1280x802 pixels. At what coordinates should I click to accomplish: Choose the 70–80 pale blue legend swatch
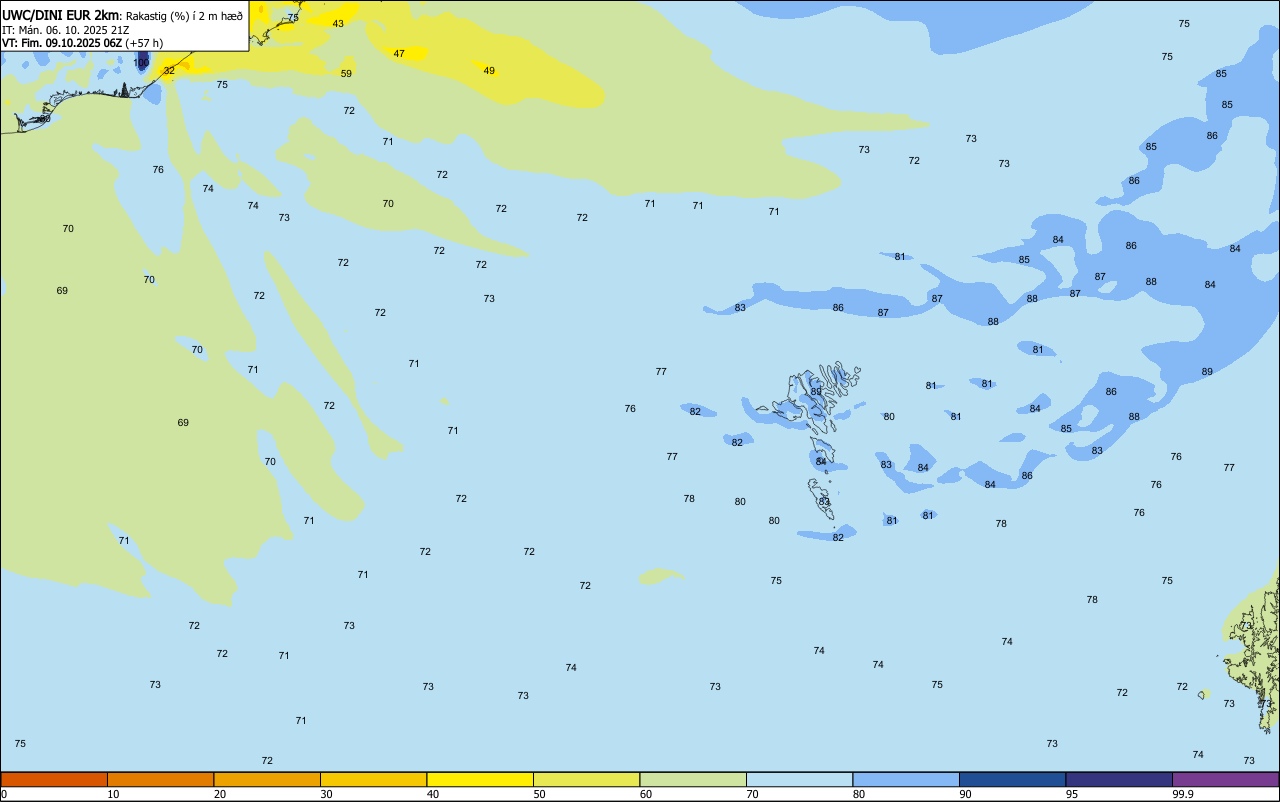(799, 779)
